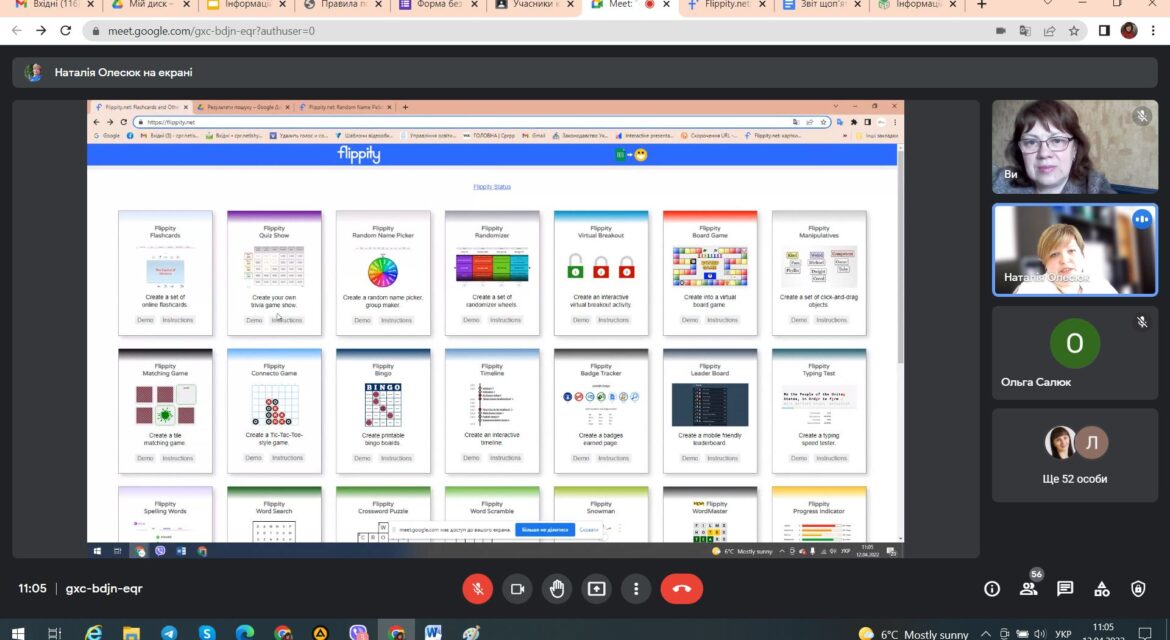Image resolution: width=1170 pixels, height=640 pixels.
Task: Click the Ще 52 особи tile
Action: coord(1074,455)
